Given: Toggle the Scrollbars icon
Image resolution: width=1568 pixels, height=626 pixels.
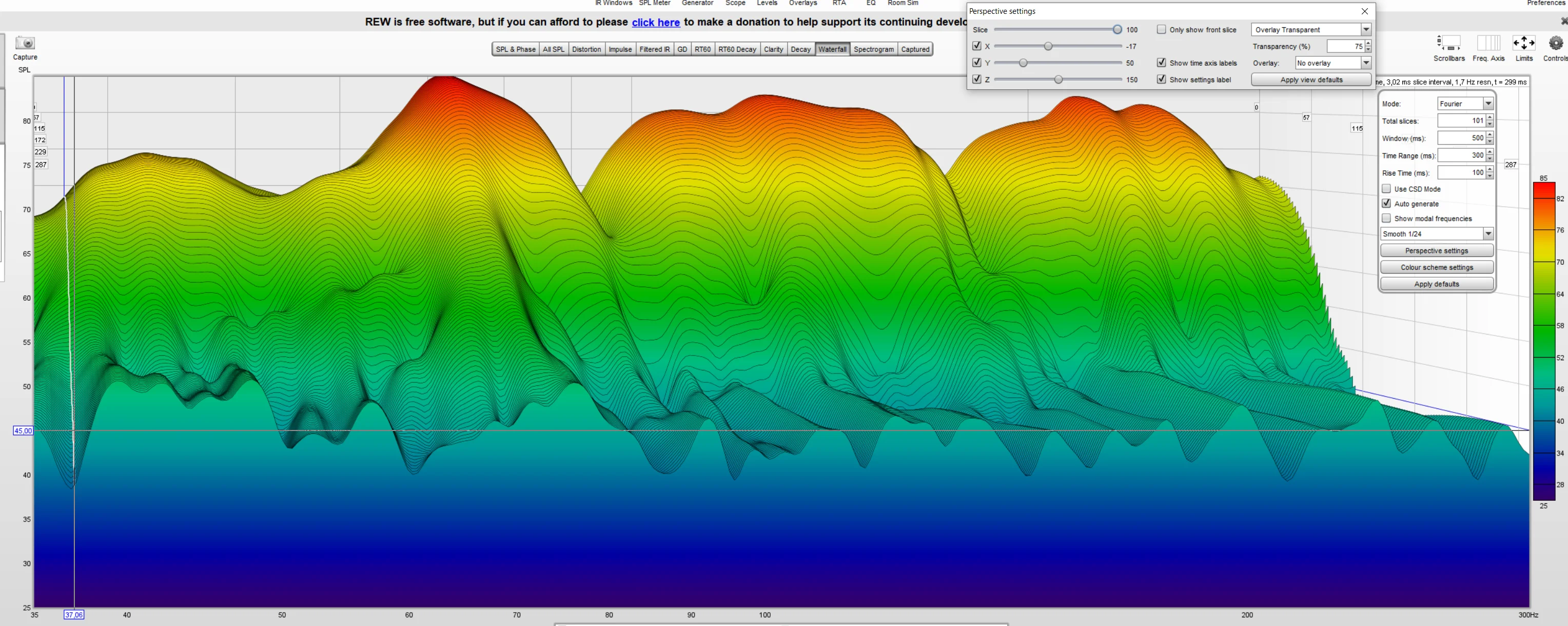Looking at the screenshot, I should coord(1448,43).
